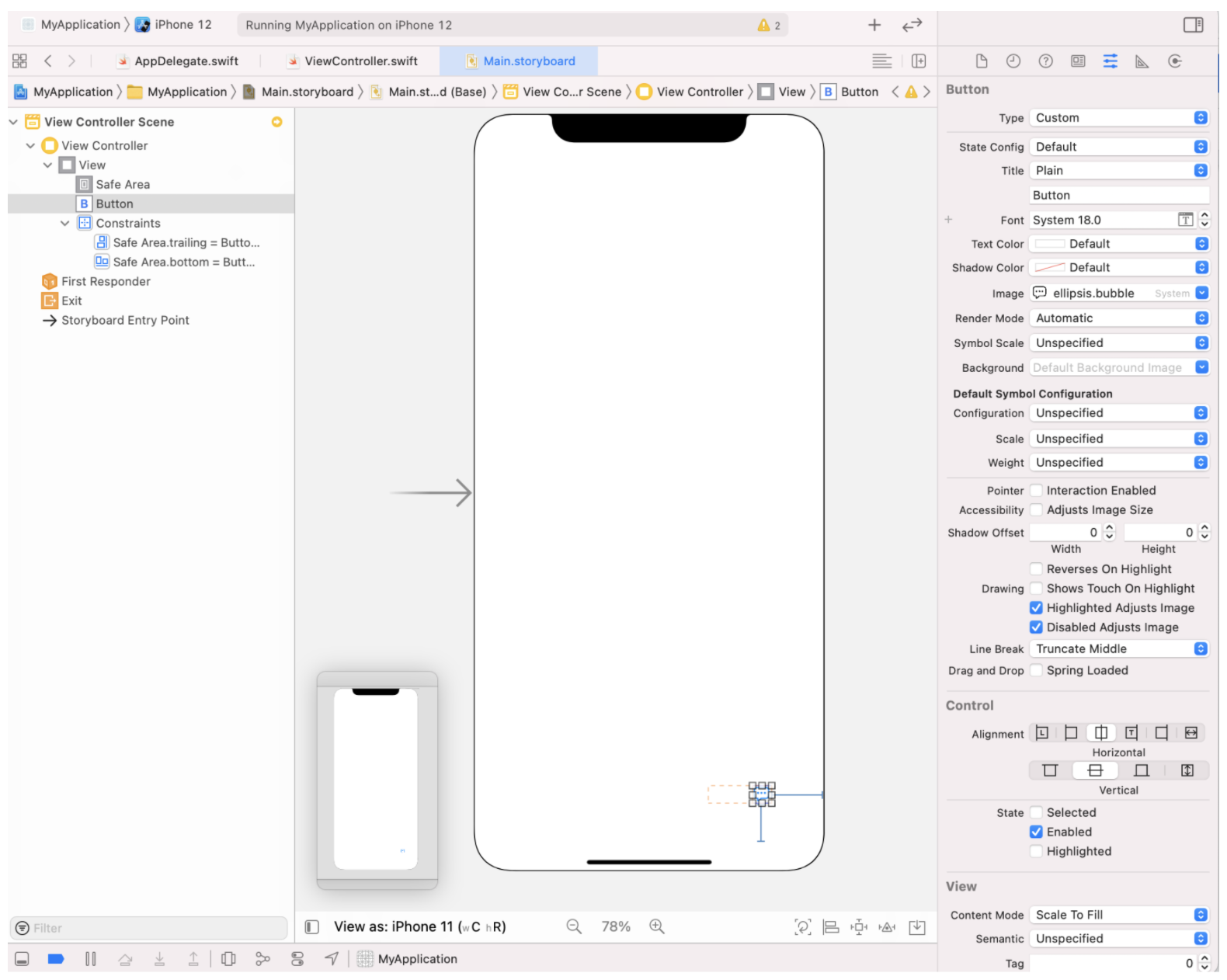Open the State Config dropdown
Screen dimensions: 1227x980
[1119, 147]
